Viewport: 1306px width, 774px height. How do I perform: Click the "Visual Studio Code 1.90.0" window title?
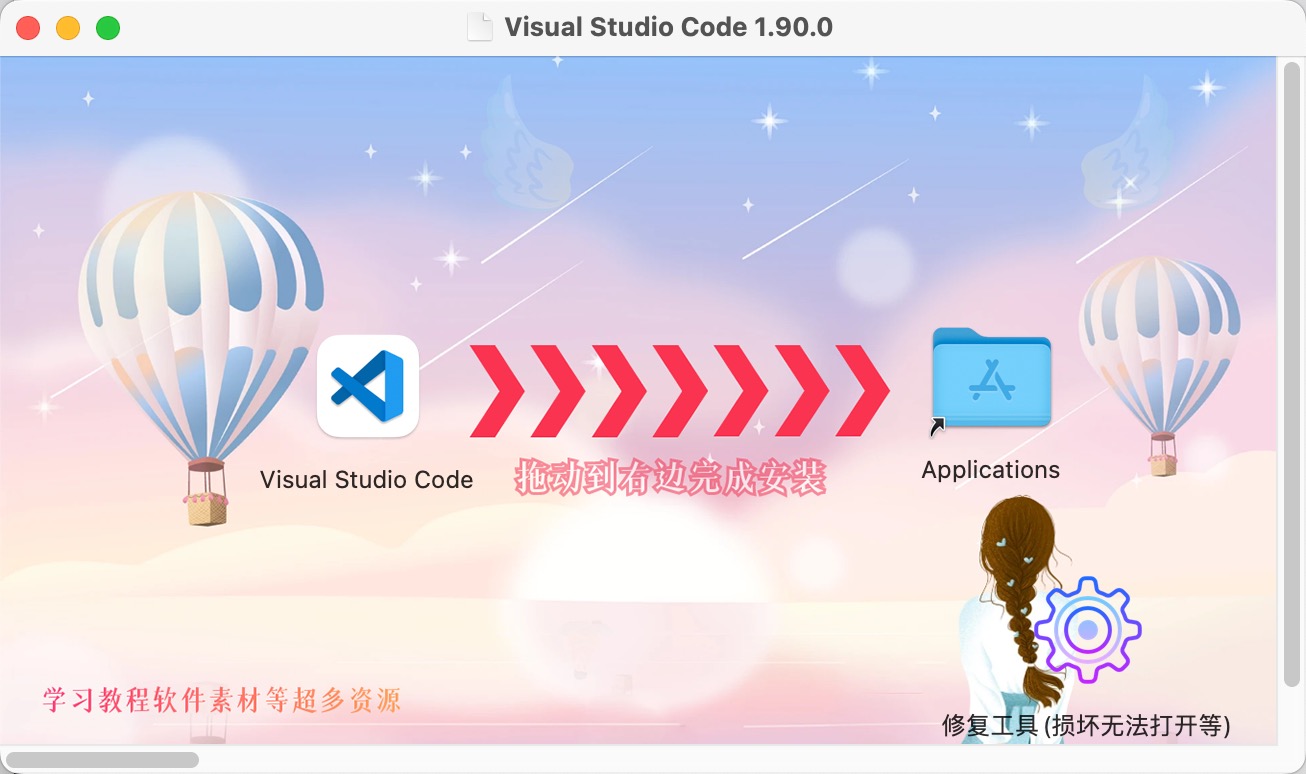coord(668,27)
